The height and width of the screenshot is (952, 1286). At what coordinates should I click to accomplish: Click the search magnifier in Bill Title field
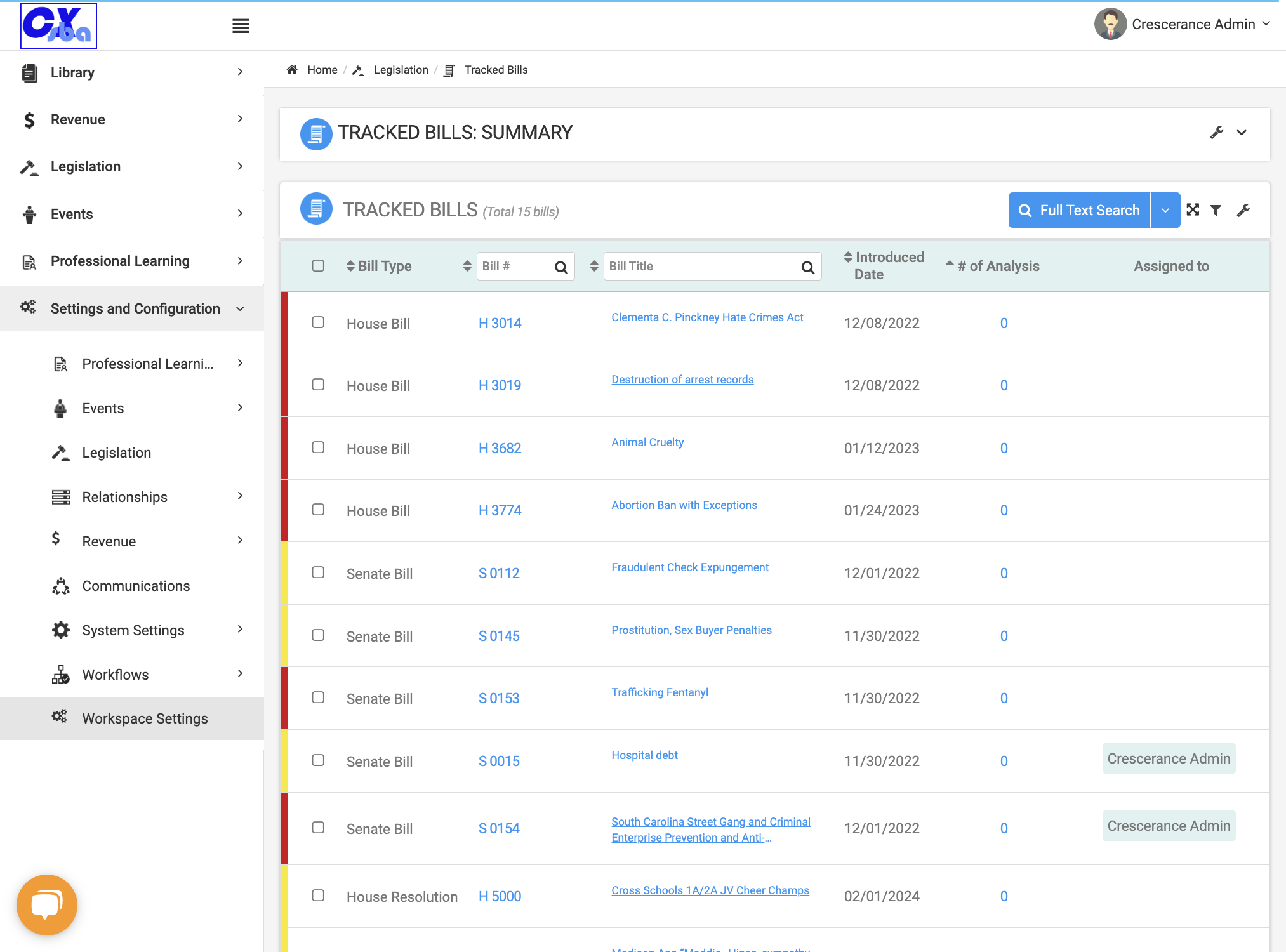(x=808, y=267)
